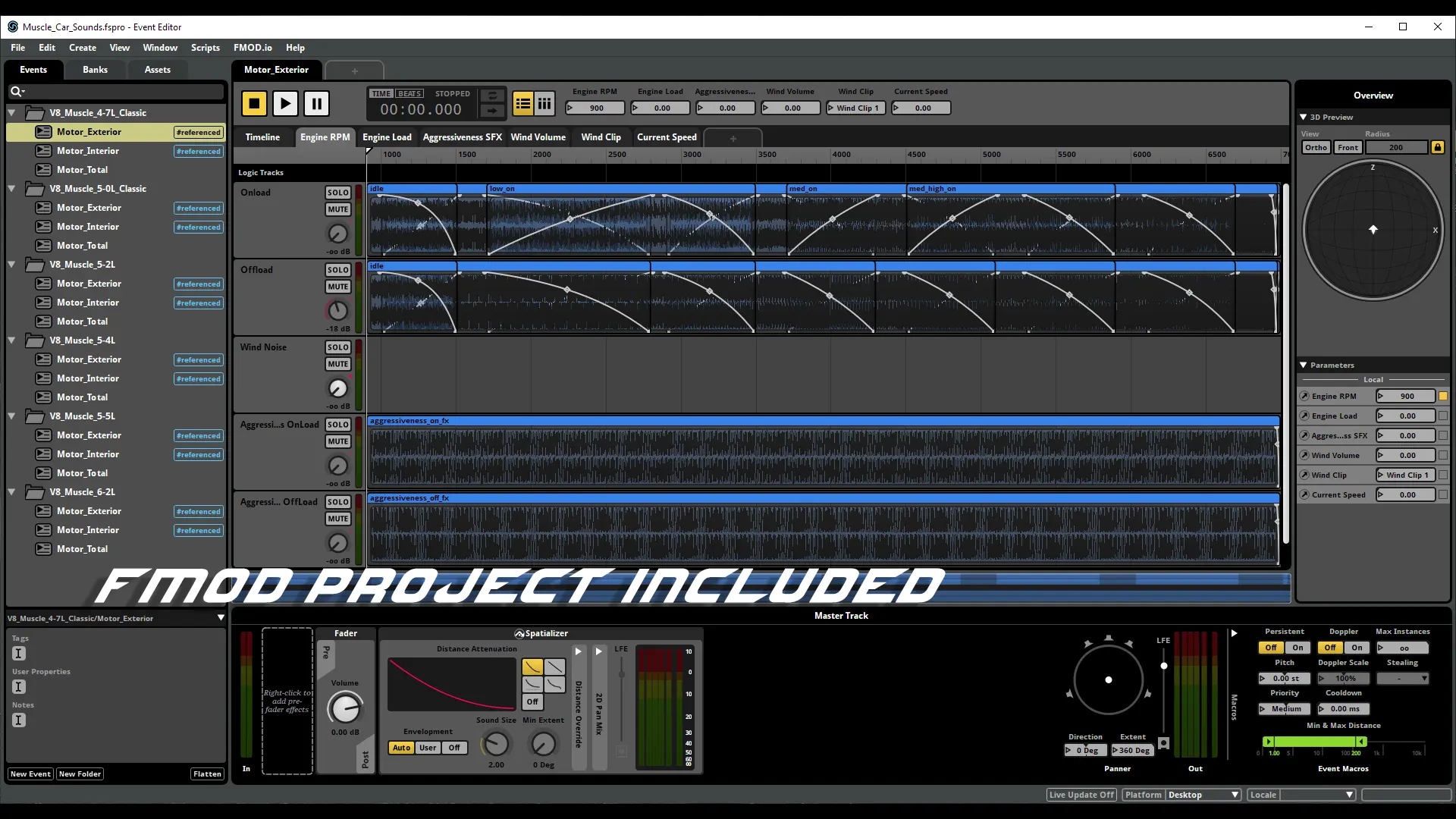This screenshot has width=1456, height=819.
Task: Open the Scripts menu
Action: 205,47
